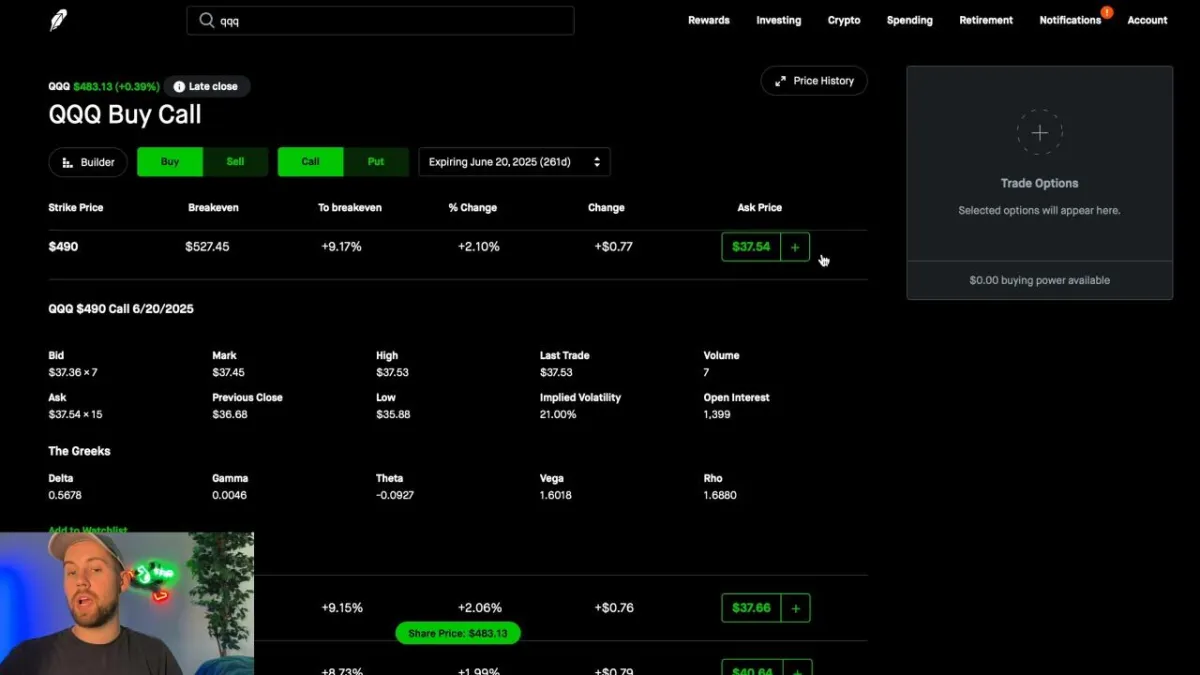Click the Ask Price column header
Image resolution: width=1200 pixels, height=675 pixels.
[760, 208]
